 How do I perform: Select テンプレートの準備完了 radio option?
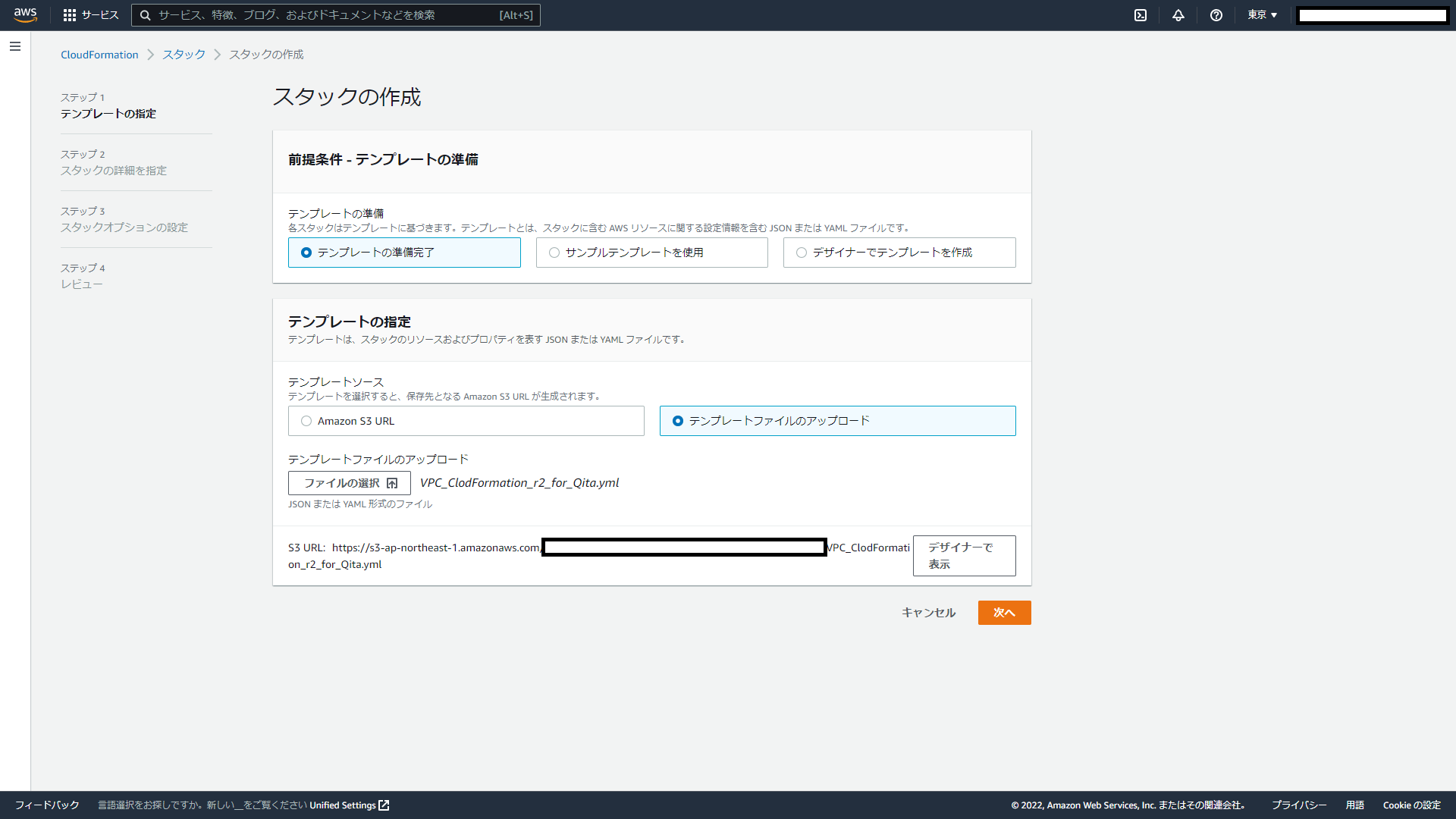pyautogui.click(x=306, y=253)
